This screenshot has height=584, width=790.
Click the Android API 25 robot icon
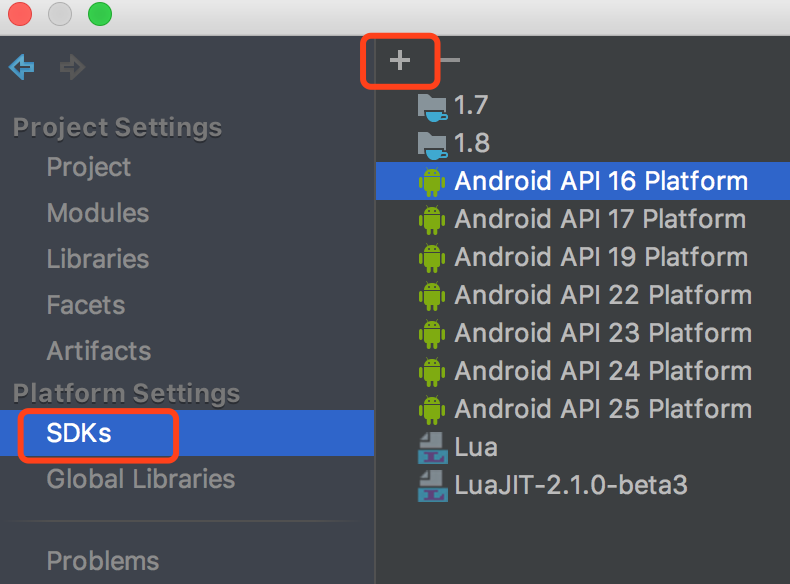[432, 409]
